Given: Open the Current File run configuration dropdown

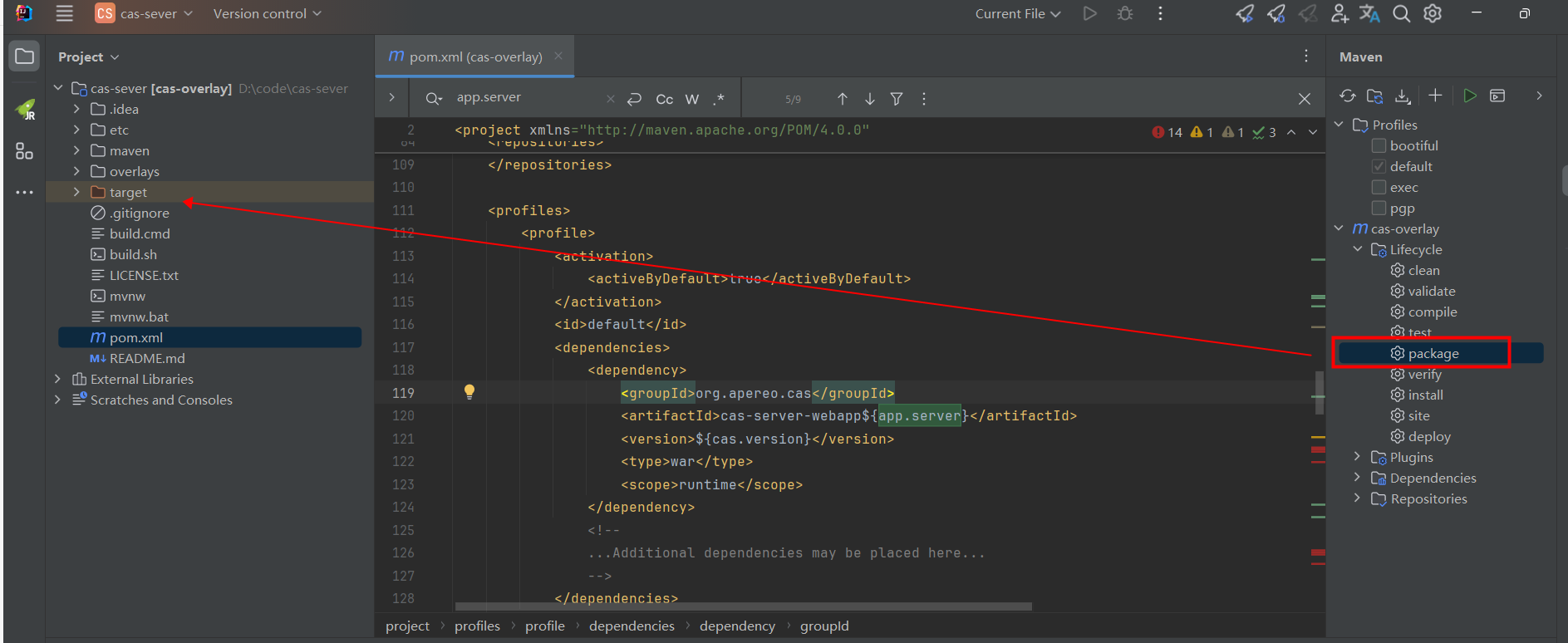Looking at the screenshot, I should (1017, 14).
